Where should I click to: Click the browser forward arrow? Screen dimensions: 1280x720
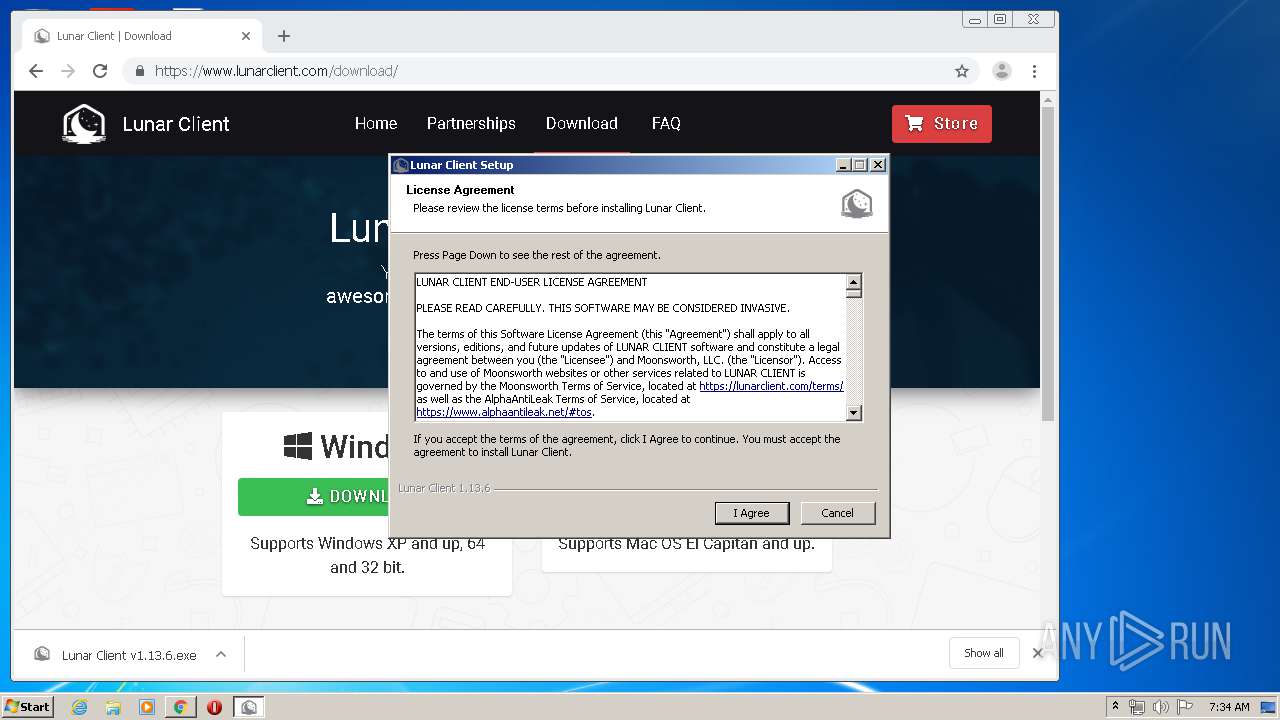pyautogui.click(x=68, y=71)
